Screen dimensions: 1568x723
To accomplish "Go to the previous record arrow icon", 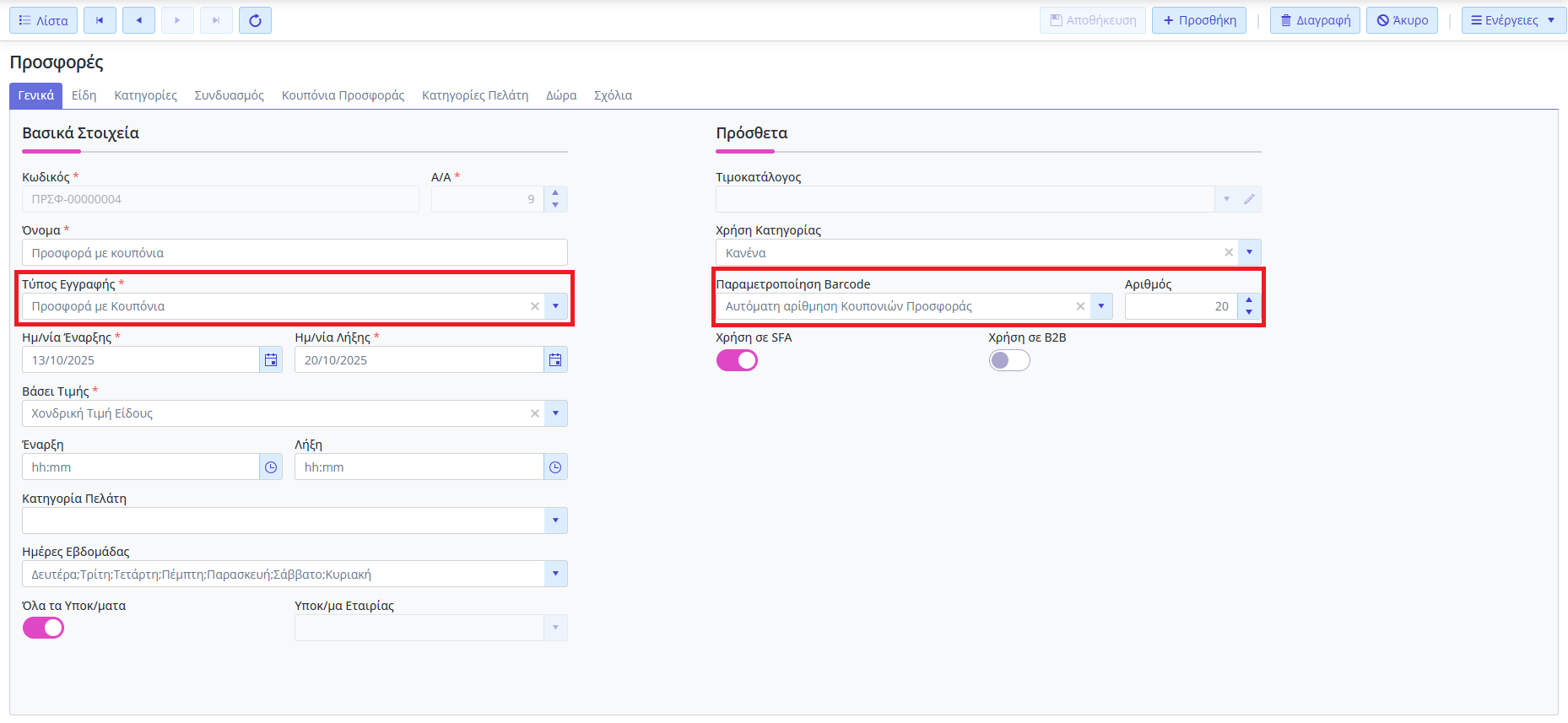I will point(138,20).
